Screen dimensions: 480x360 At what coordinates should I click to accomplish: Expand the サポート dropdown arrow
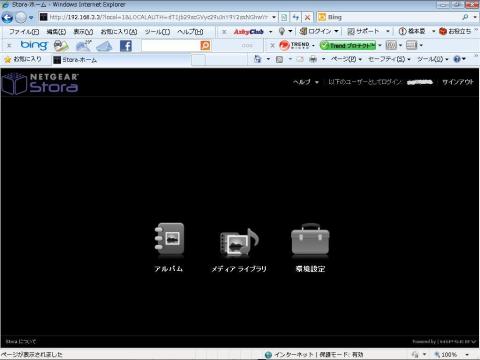point(388,31)
